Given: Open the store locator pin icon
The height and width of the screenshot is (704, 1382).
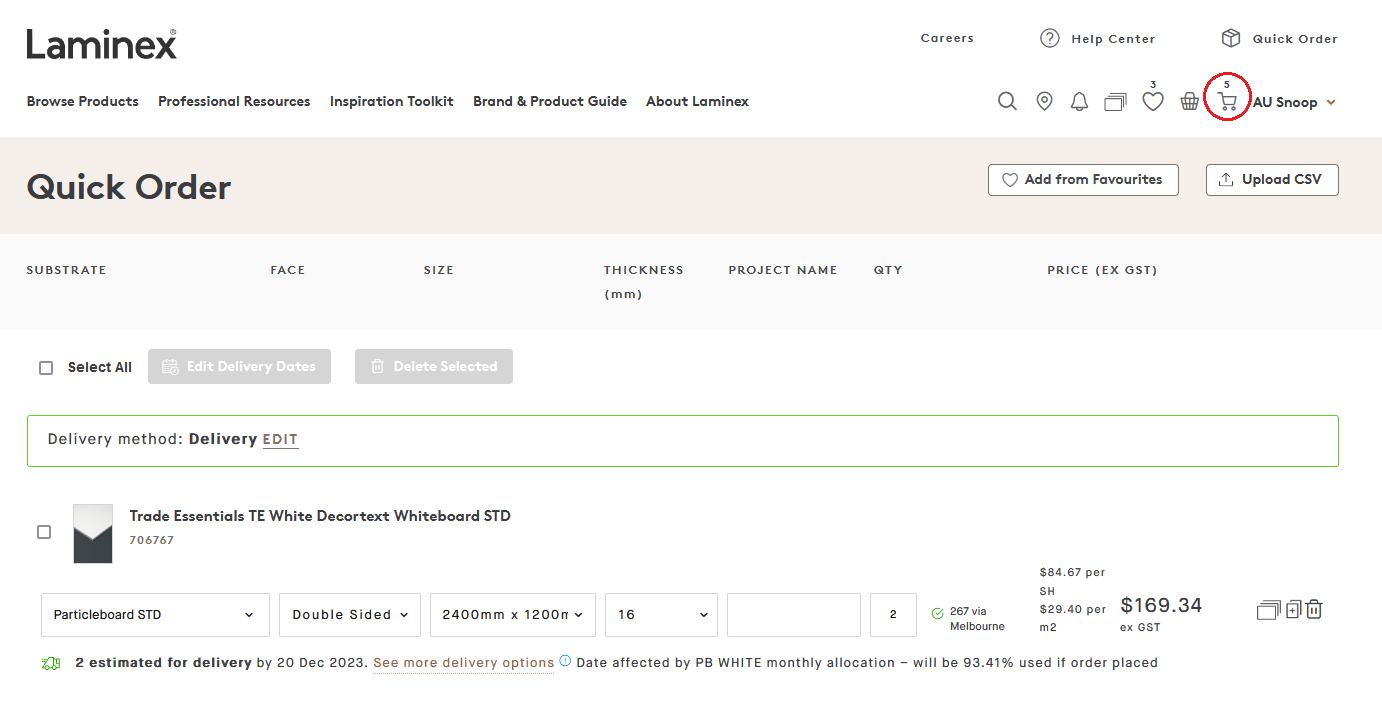Looking at the screenshot, I should tap(1044, 101).
